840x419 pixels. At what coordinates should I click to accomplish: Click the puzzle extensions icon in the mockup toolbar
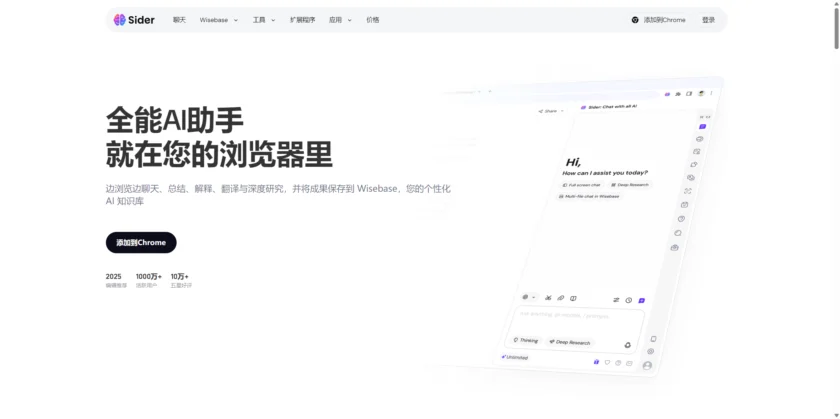pyautogui.click(x=678, y=94)
